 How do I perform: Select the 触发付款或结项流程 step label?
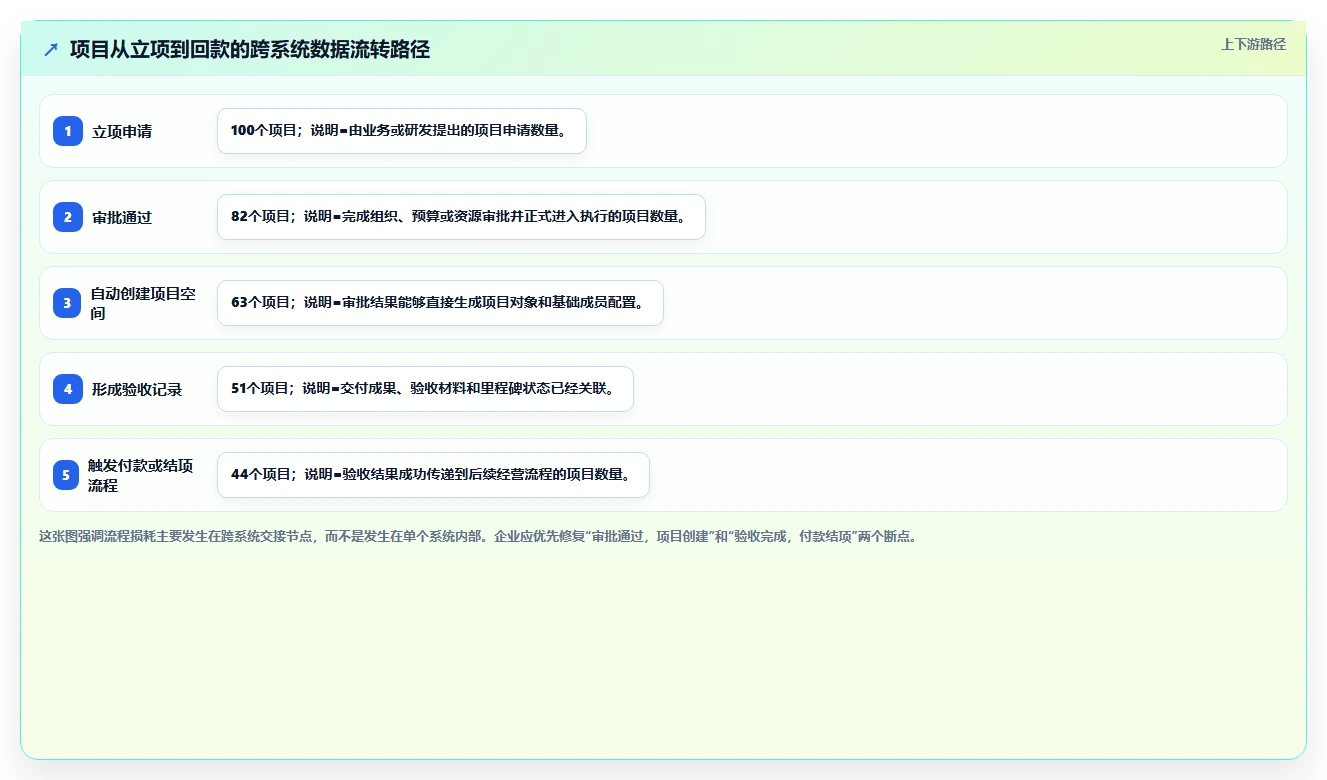tap(141, 475)
